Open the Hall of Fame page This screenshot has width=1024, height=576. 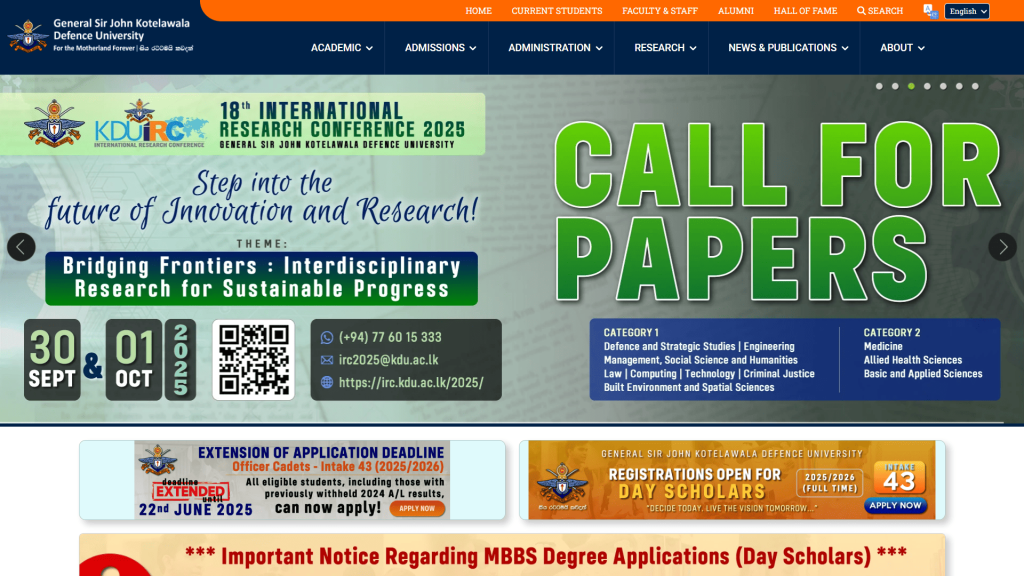pyautogui.click(x=805, y=11)
